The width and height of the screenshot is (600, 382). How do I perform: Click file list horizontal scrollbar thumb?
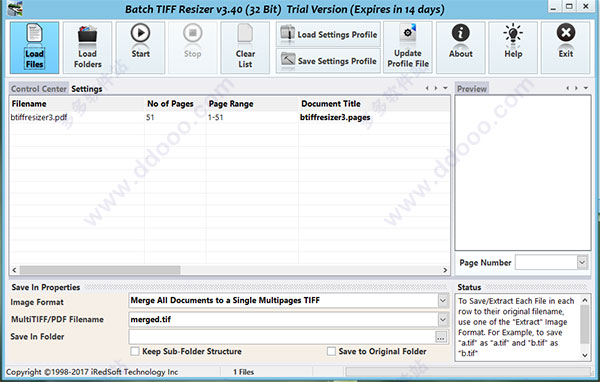(100, 270)
